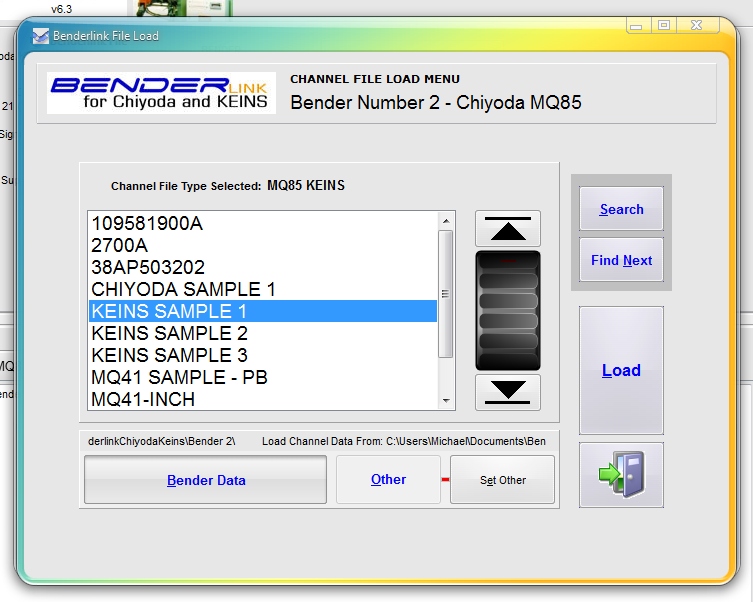Open the Search button
Viewport: 753px width, 602px height.
(621, 209)
